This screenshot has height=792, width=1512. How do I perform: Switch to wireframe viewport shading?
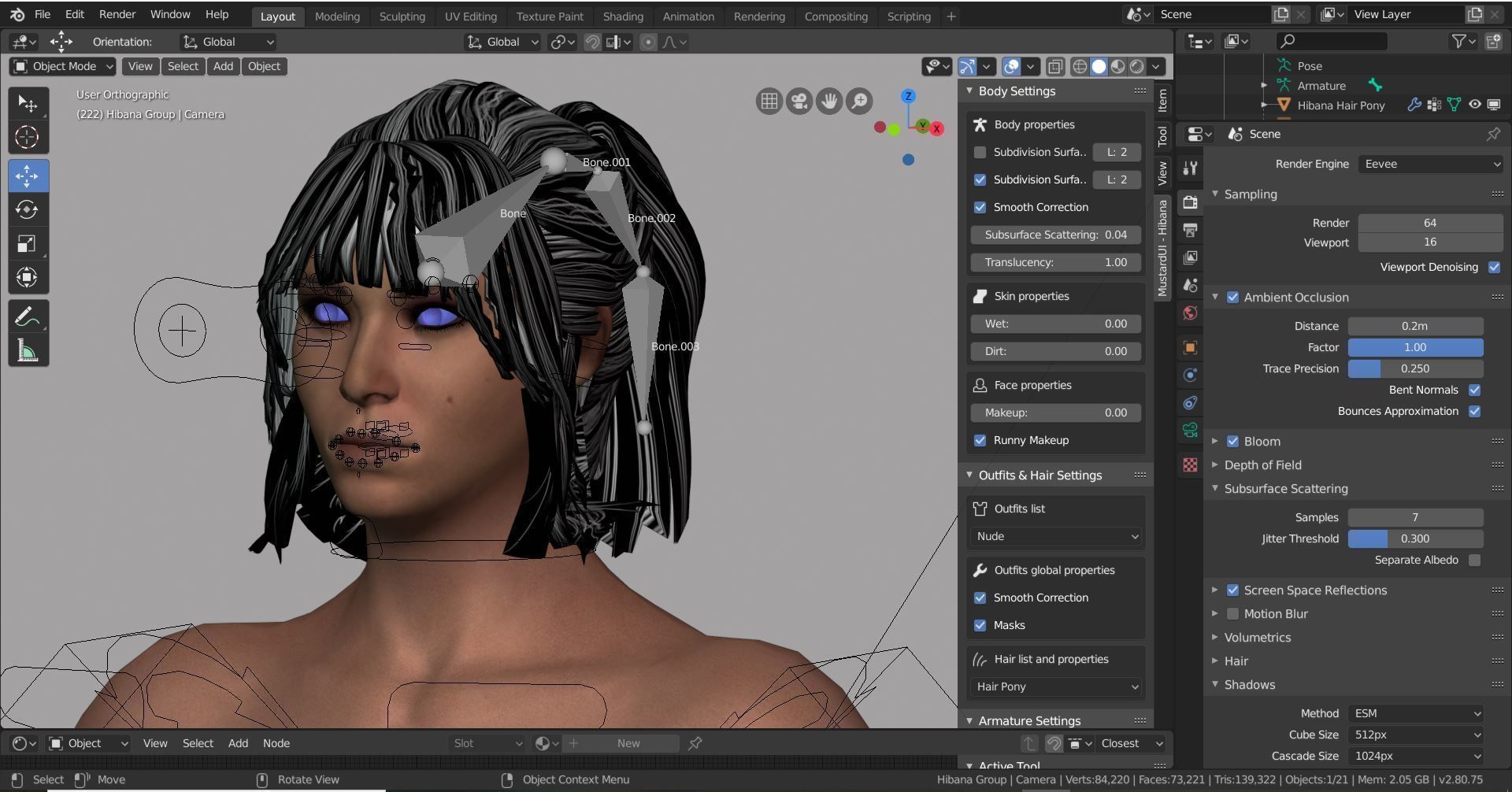tap(1080, 67)
